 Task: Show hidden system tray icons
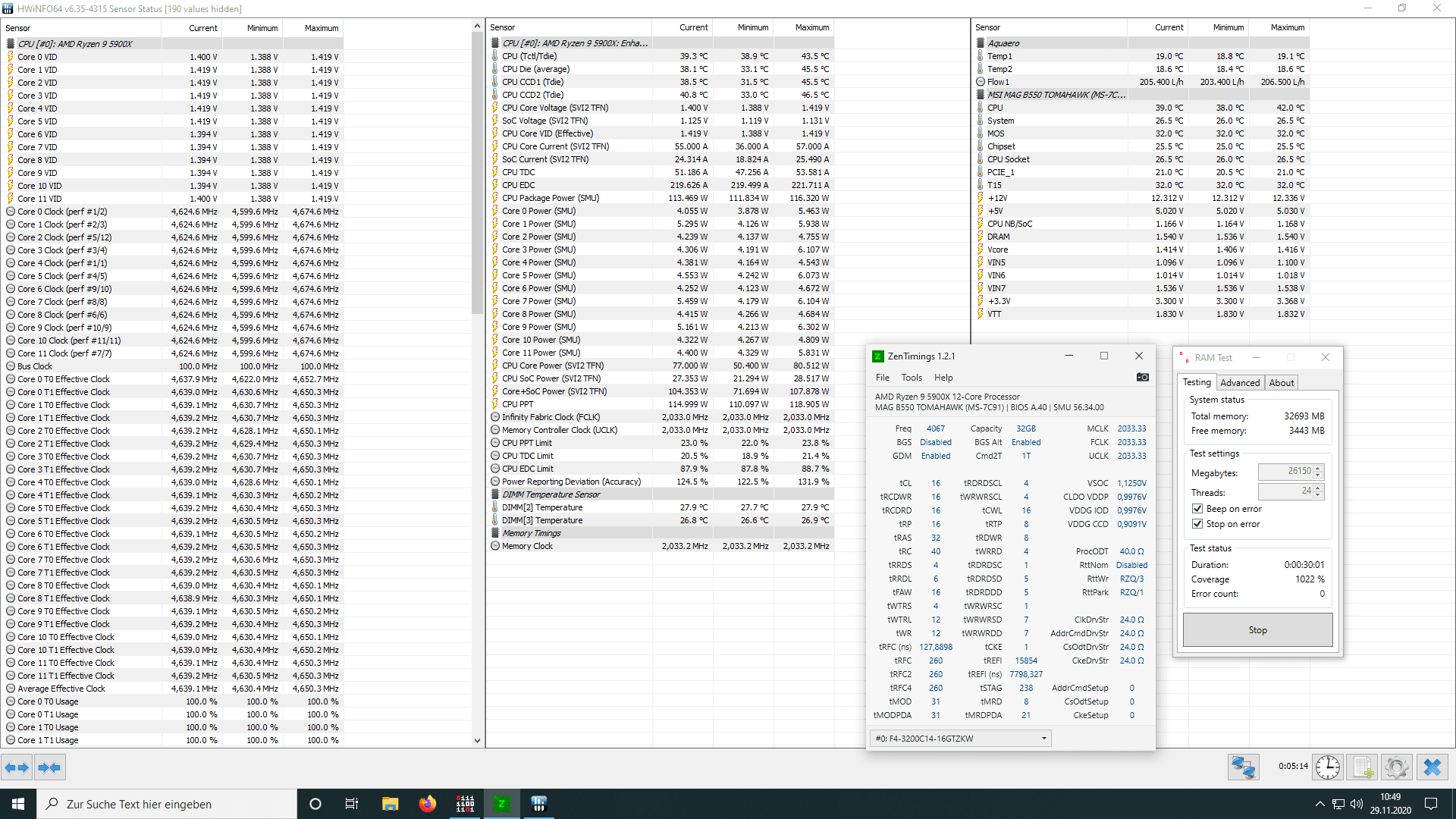tap(1320, 804)
